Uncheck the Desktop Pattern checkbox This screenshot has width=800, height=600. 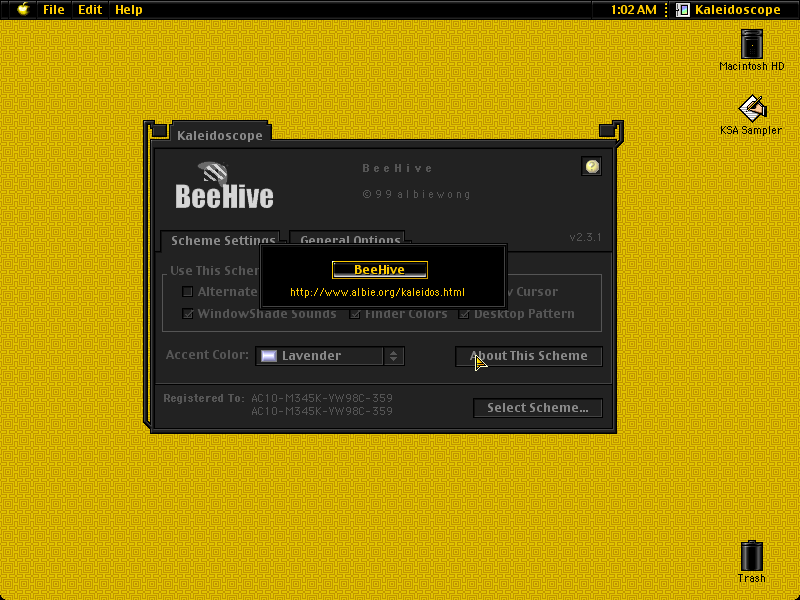coord(464,313)
